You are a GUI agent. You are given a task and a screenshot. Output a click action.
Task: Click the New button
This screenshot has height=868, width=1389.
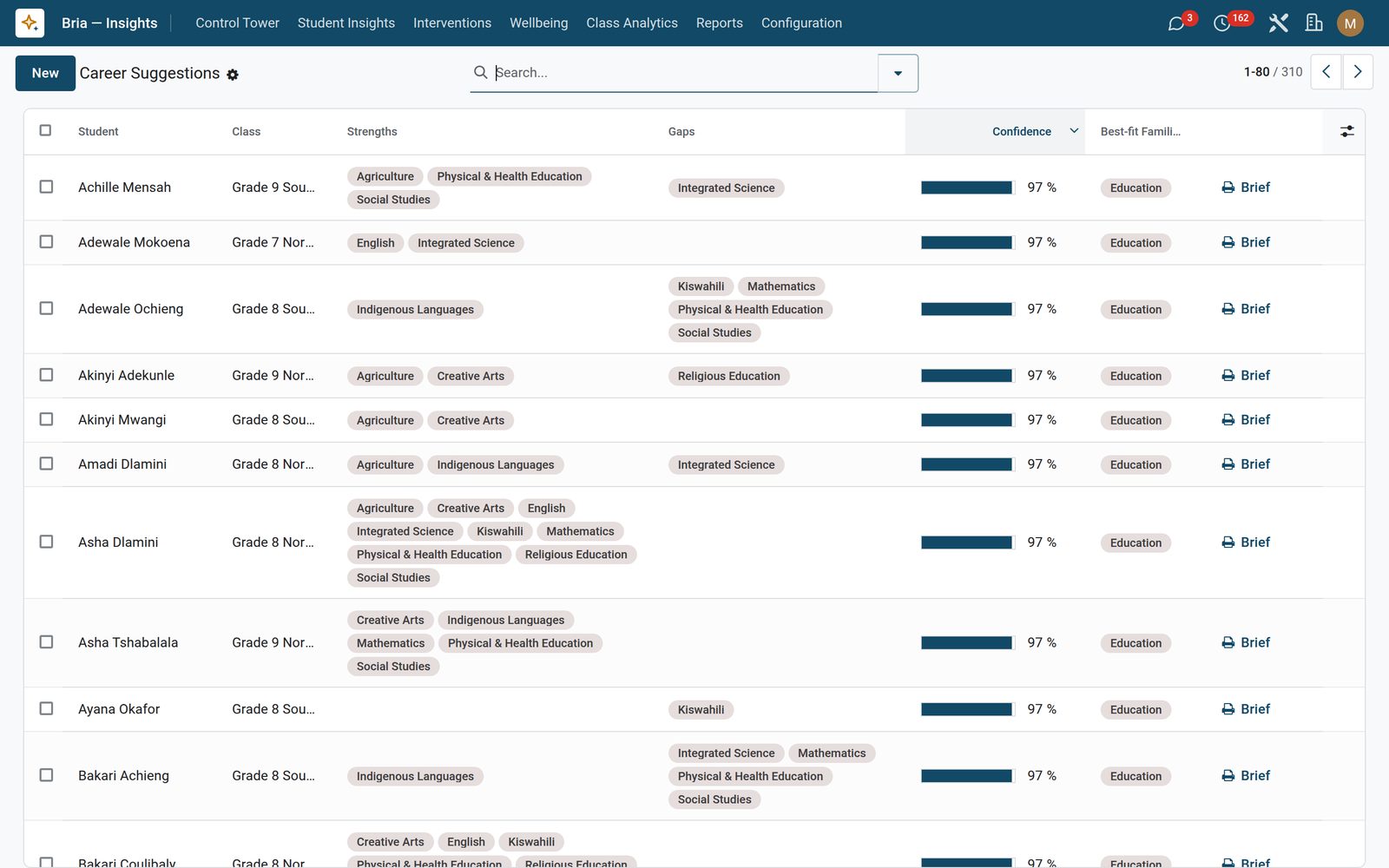(x=45, y=73)
